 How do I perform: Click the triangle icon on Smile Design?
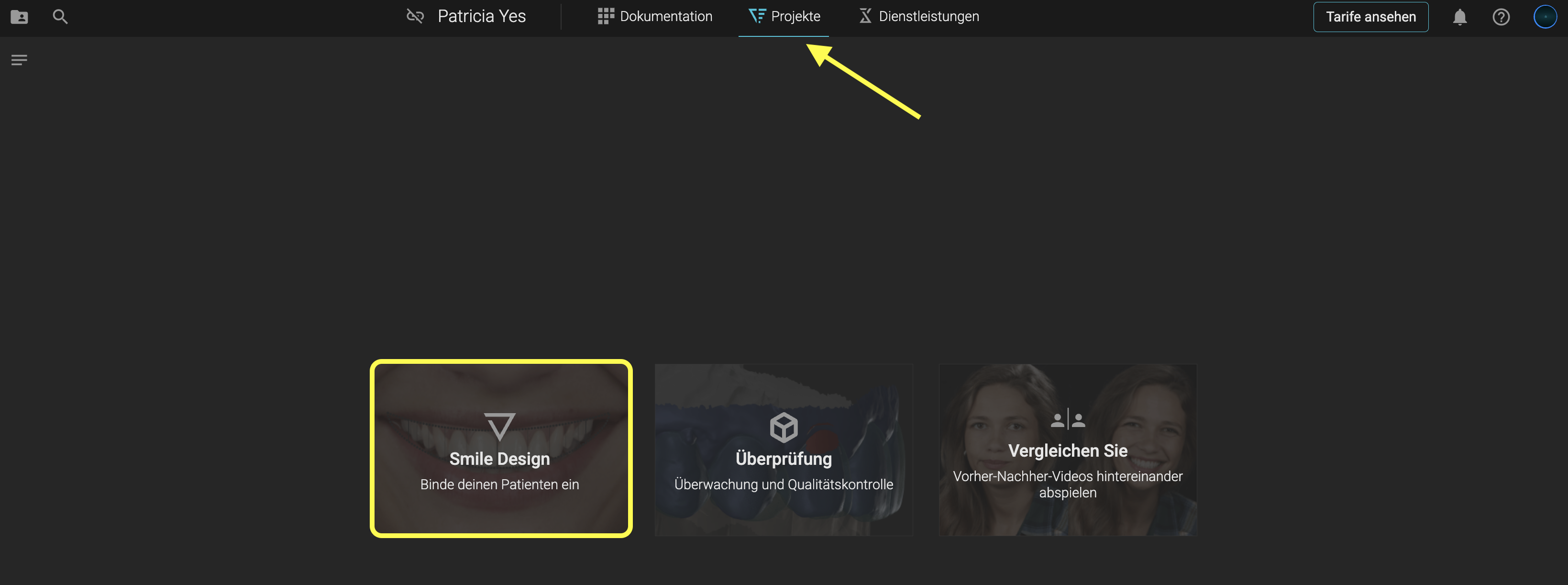[x=499, y=426]
